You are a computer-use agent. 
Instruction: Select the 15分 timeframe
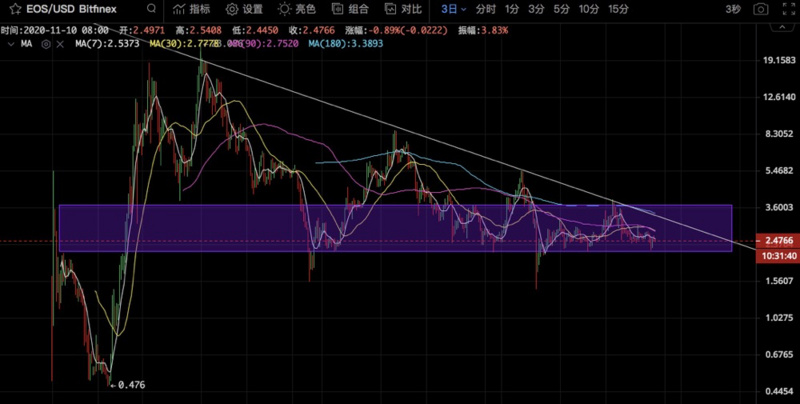coord(618,10)
